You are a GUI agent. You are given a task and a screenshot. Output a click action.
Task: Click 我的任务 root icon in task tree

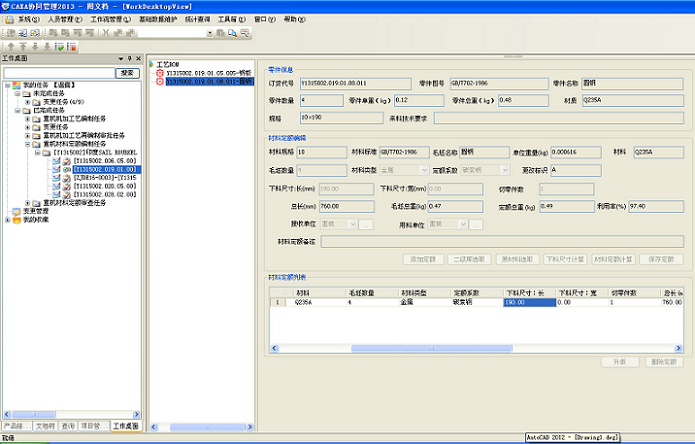pyautogui.click(x=17, y=85)
